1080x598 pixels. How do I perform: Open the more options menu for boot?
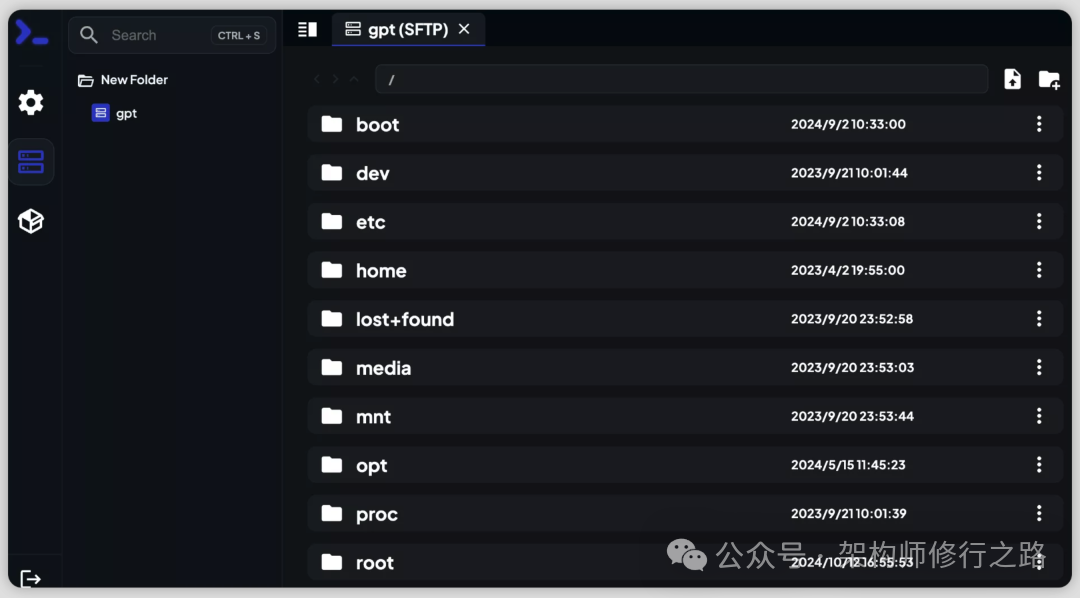coord(1039,124)
